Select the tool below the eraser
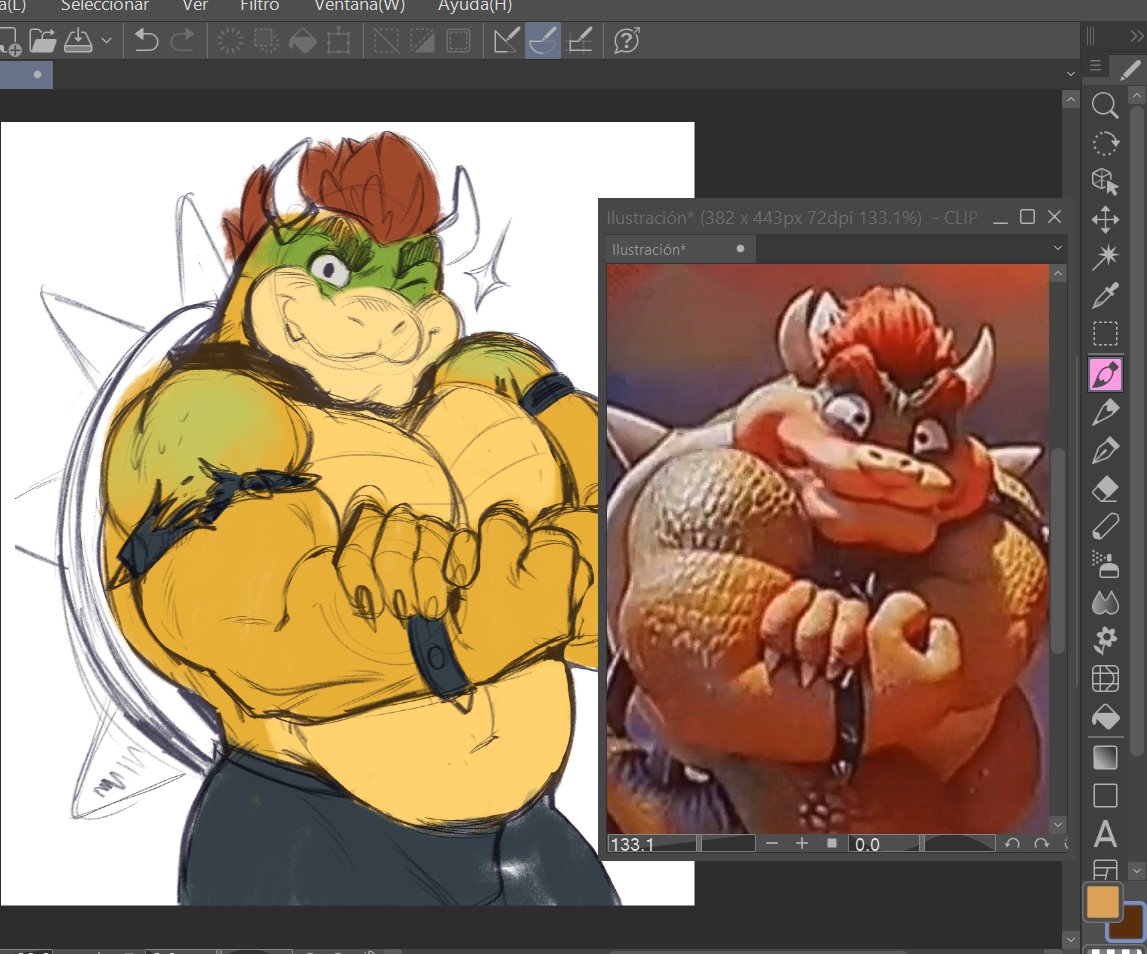Viewport: 1147px width, 954px height. (1105, 527)
